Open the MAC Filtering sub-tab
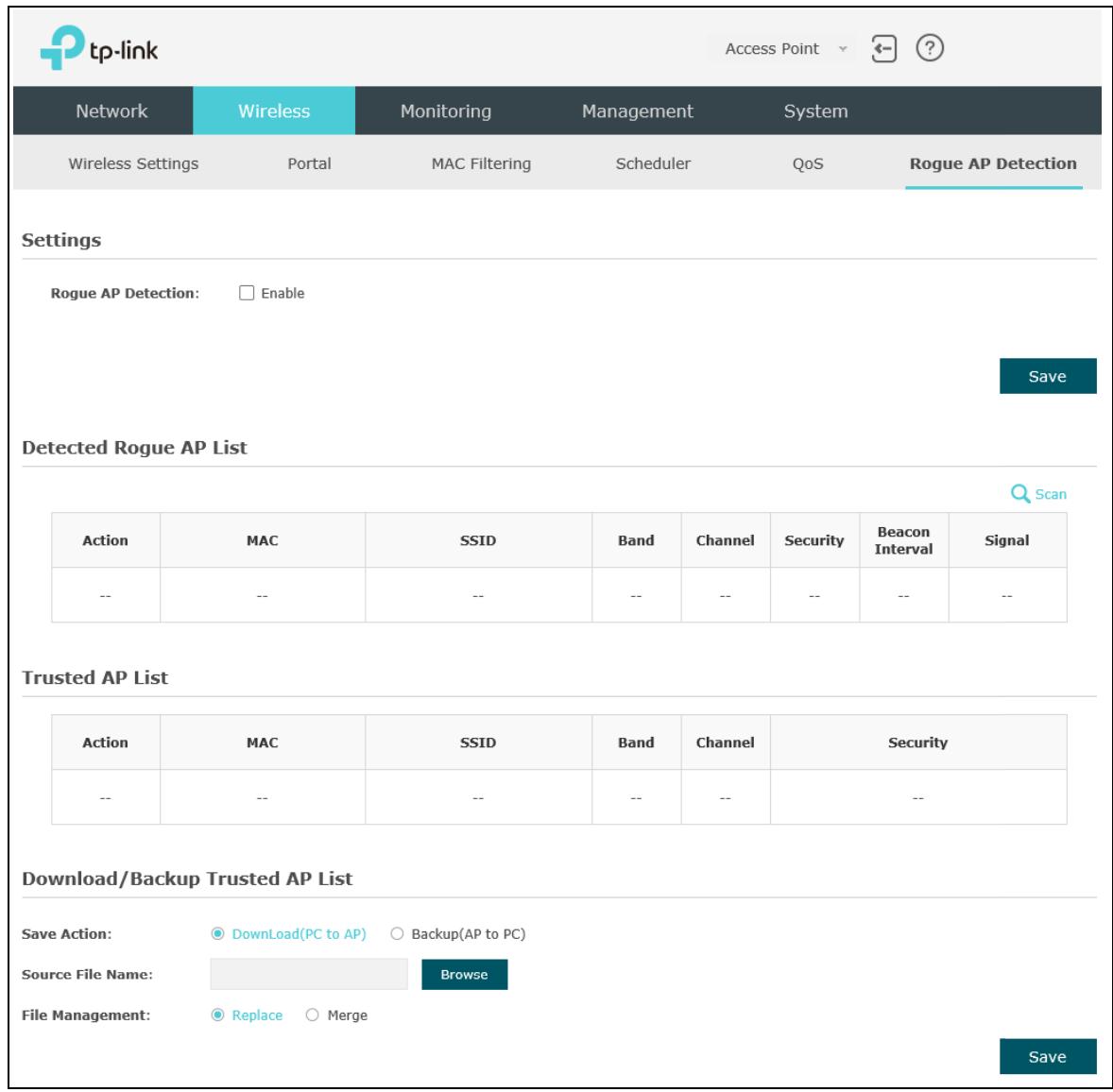The width and height of the screenshot is (1113, 1092). 481,164
